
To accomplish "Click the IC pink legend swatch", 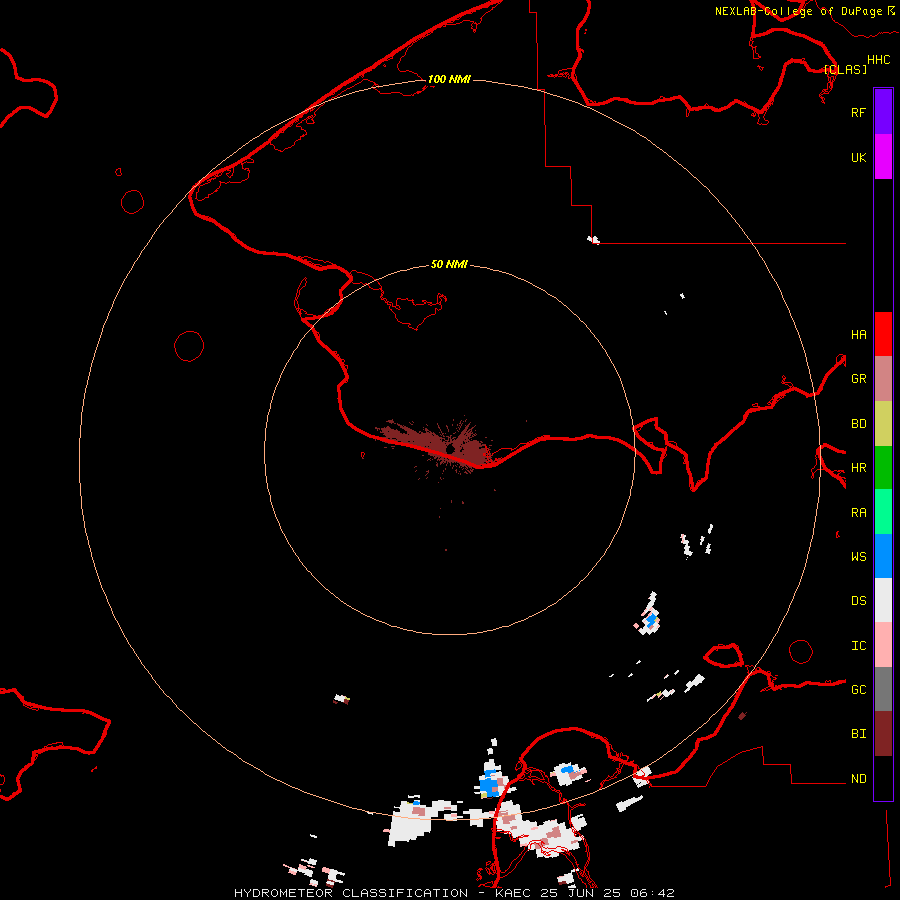I will [x=883, y=645].
